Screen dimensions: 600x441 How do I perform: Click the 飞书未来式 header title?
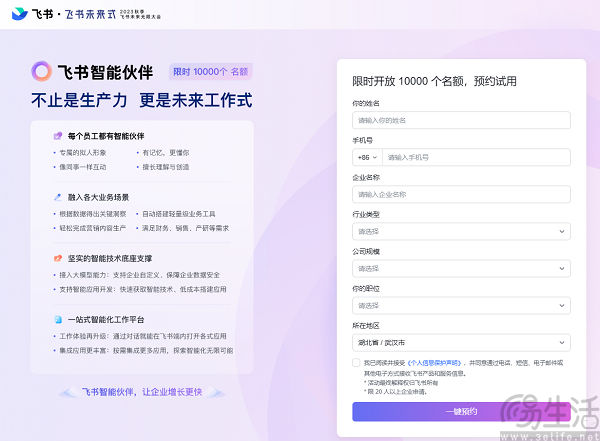[x=90, y=14]
